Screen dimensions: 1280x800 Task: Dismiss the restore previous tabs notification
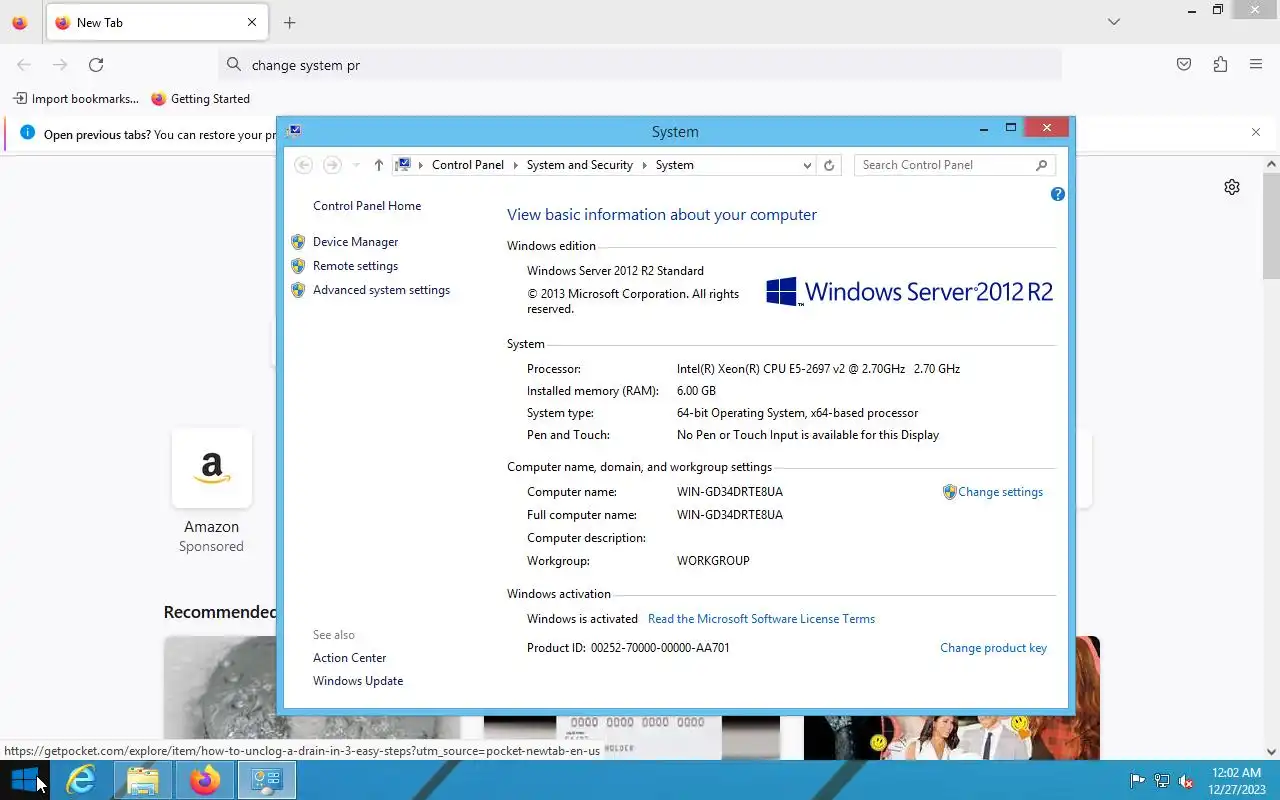[1256, 132]
